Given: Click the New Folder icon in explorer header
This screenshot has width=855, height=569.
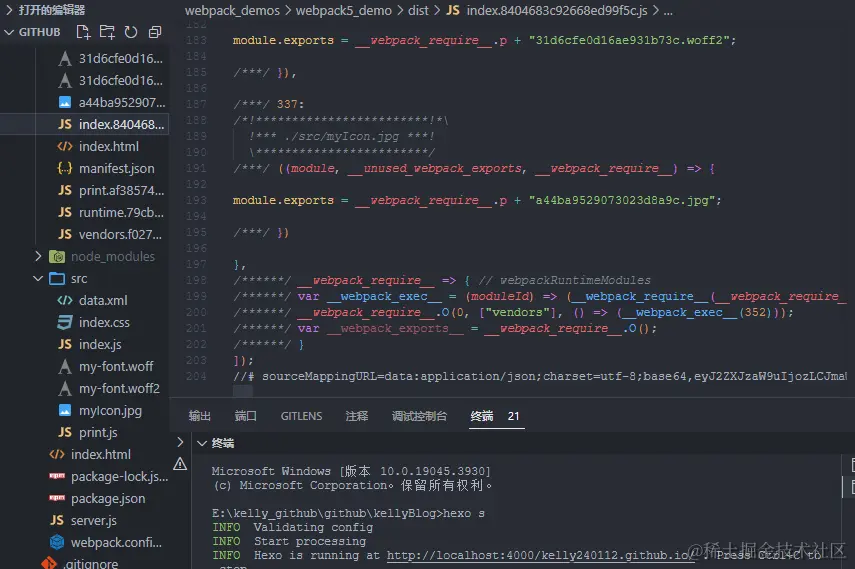Looking at the screenshot, I should (107, 32).
